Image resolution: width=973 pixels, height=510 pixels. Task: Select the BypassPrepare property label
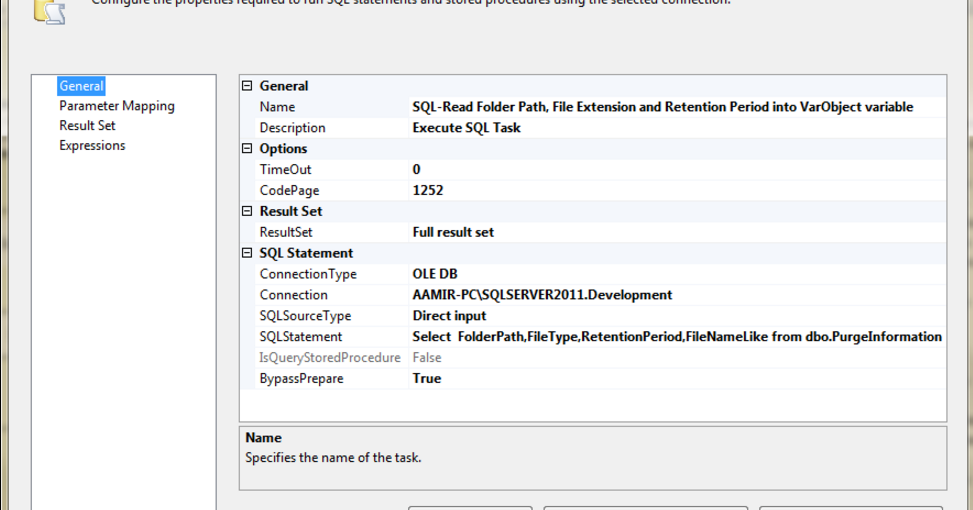302,378
